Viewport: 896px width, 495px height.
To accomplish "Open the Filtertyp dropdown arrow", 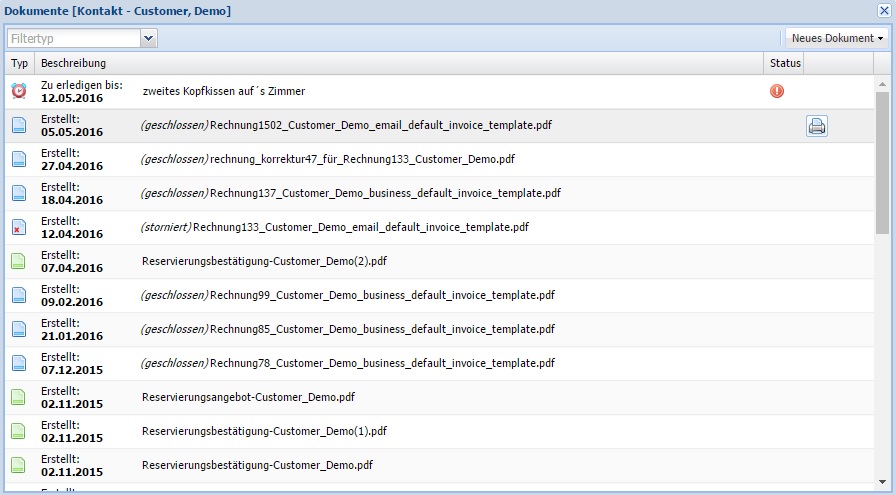I will (x=149, y=38).
